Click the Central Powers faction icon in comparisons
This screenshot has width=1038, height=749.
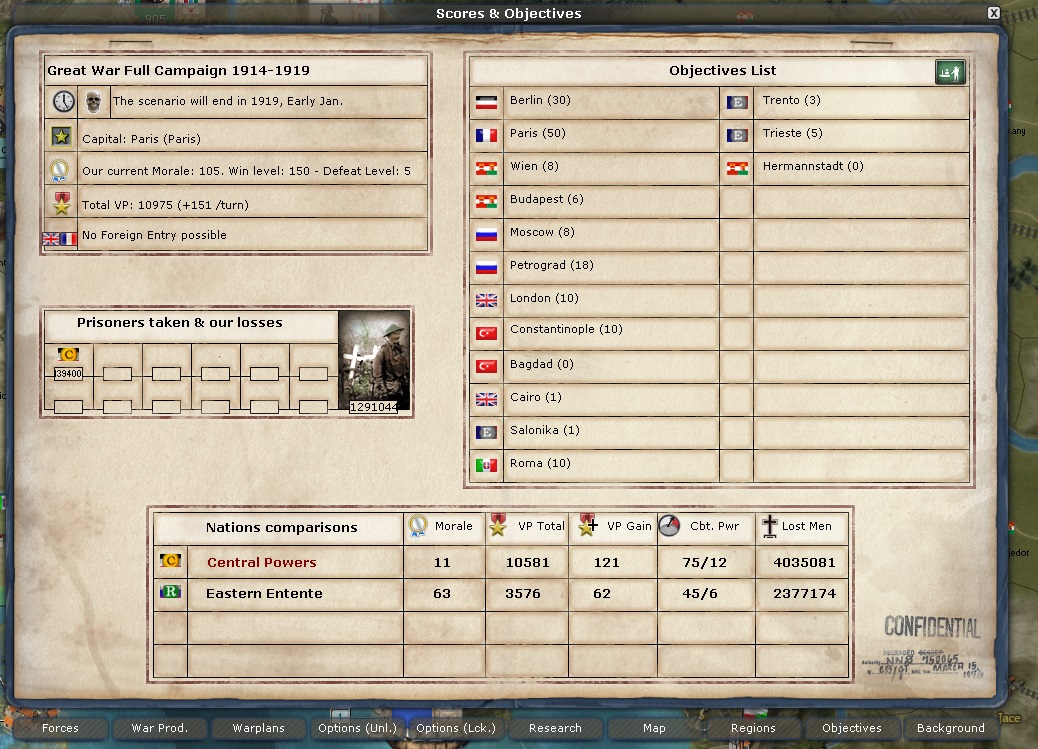tap(170, 562)
